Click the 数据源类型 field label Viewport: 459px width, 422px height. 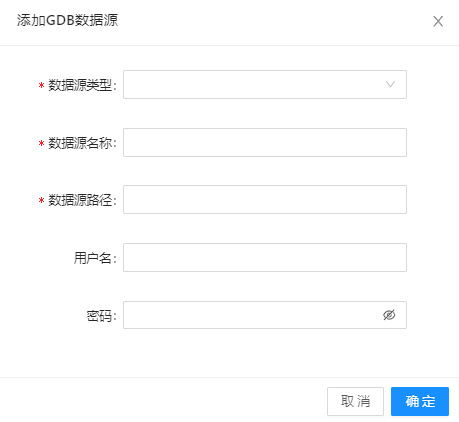(x=82, y=85)
